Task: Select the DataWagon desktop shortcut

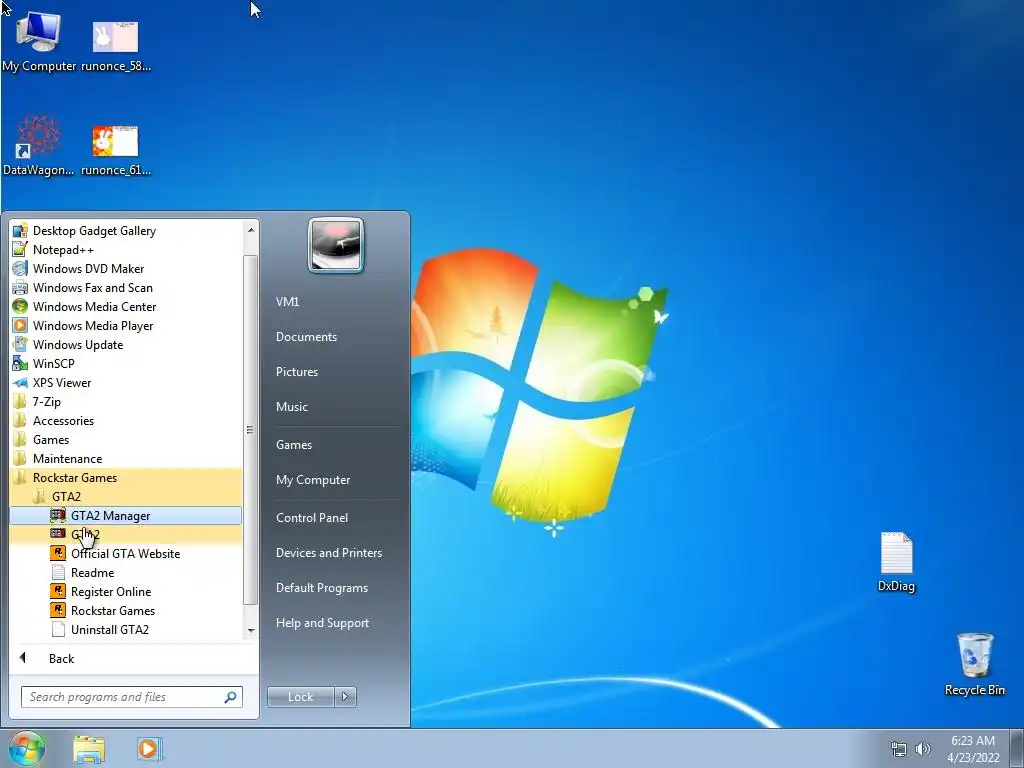Action: [x=39, y=145]
